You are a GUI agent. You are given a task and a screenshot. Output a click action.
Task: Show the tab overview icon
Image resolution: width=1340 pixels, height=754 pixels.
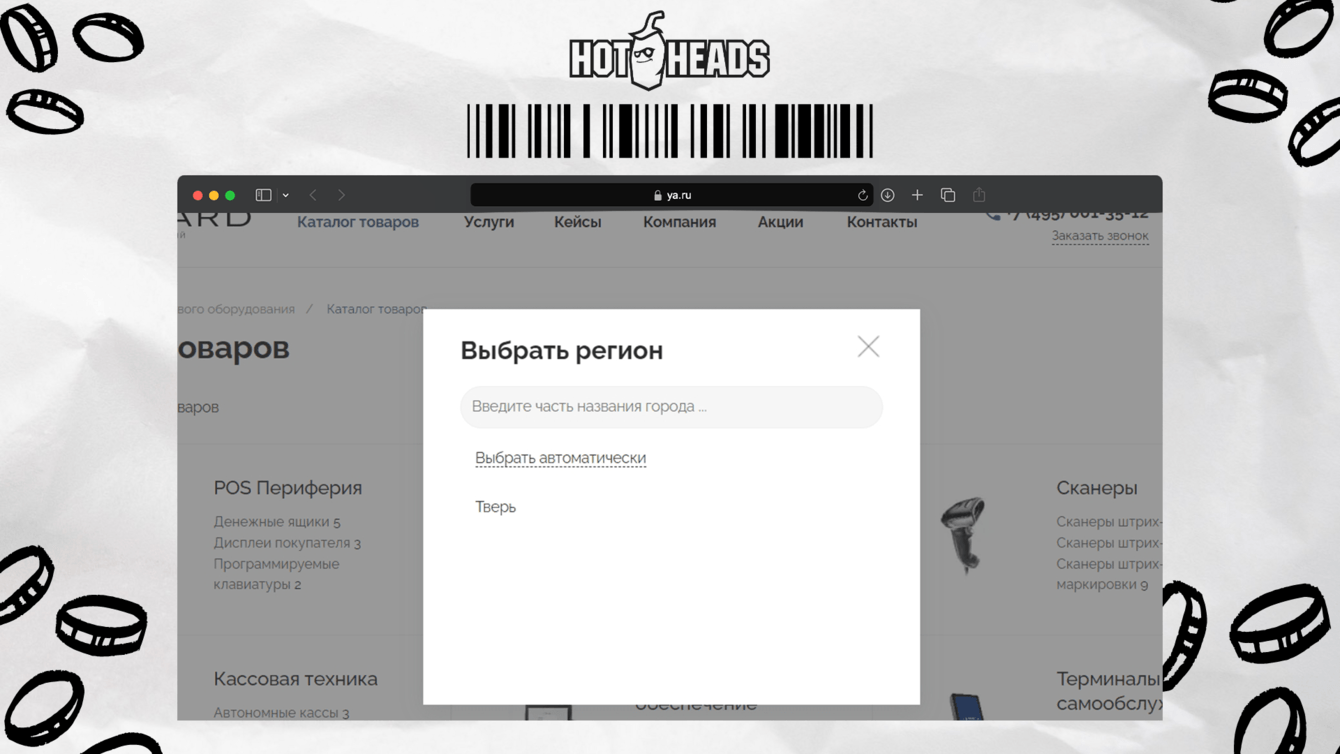(x=948, y=195)
